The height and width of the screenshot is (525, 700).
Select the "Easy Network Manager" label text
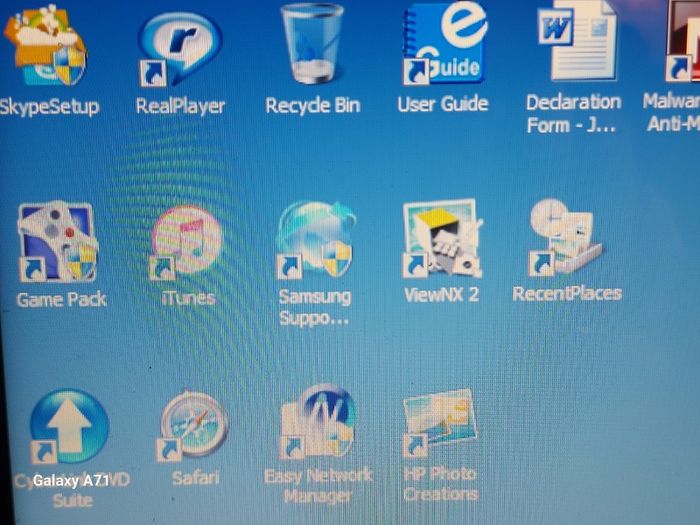point(318,485)
